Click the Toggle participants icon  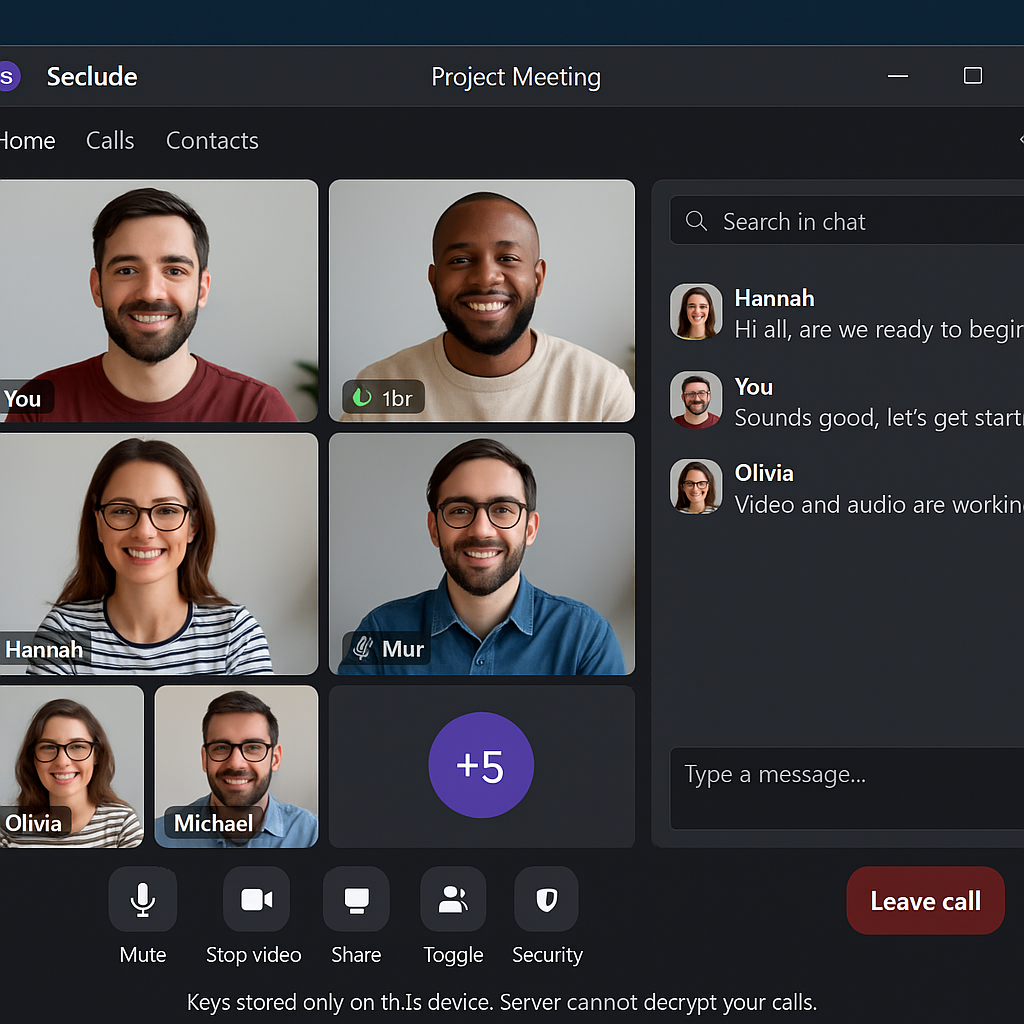[x=453, y=900]
